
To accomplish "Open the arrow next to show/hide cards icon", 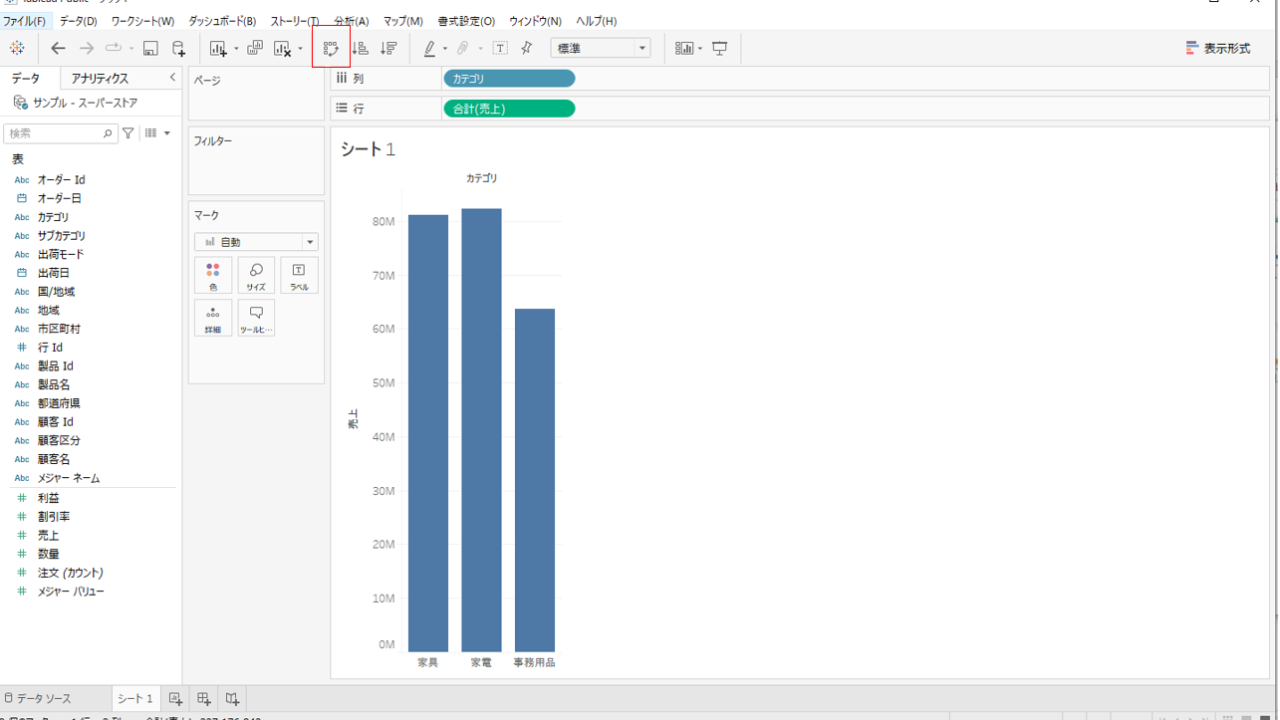I will point(700,48).
